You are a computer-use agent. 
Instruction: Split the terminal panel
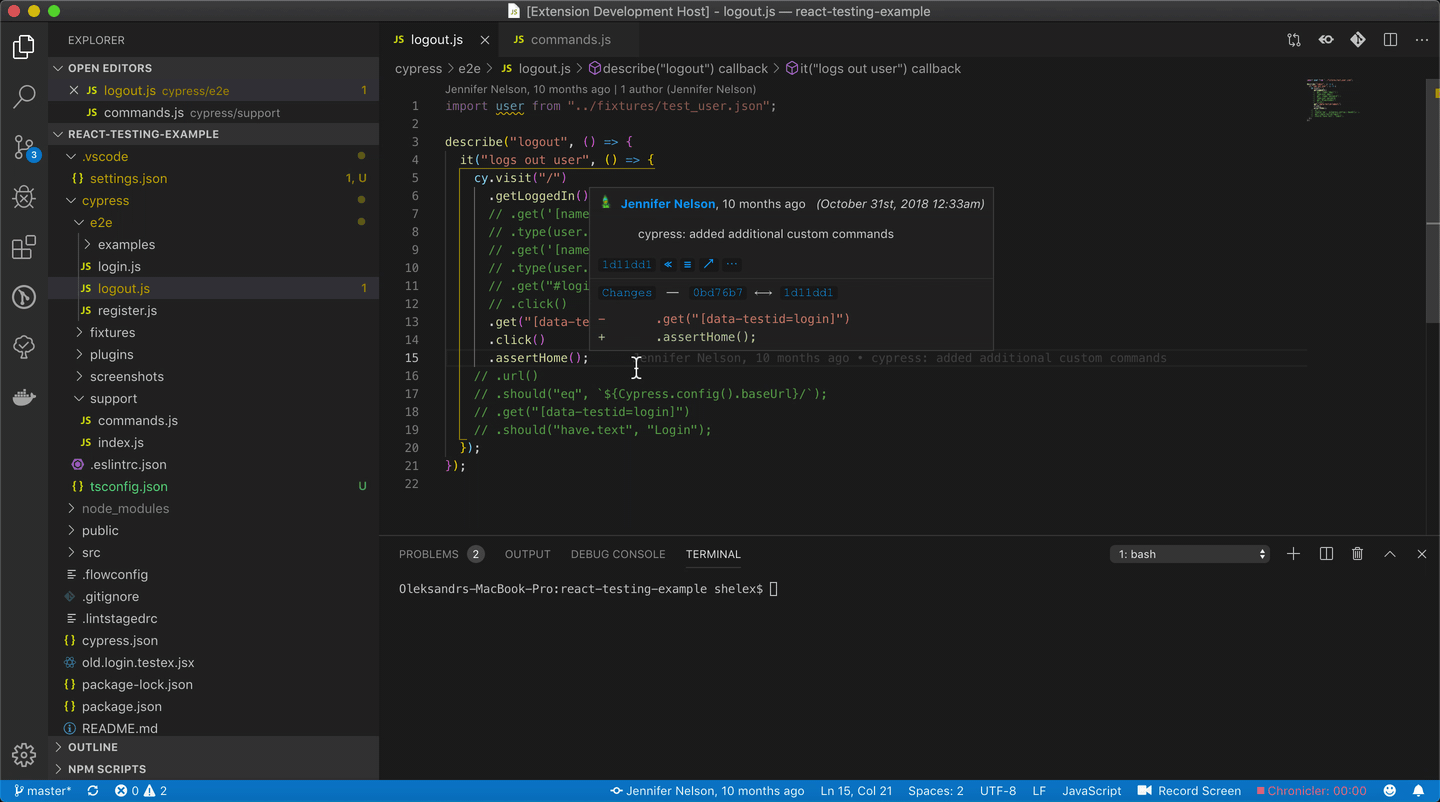(1326, 554)
